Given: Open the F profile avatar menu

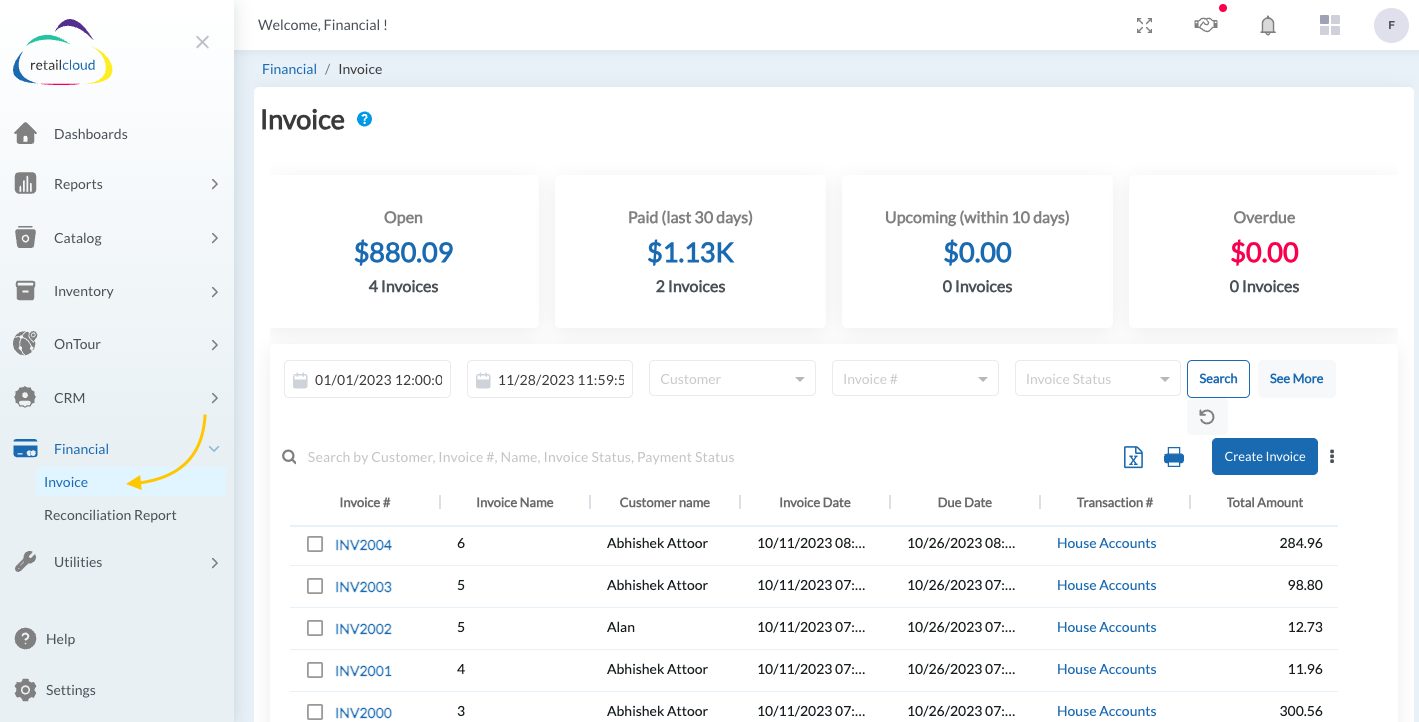Looking at the screenshot, I should click(x=1391, y=25).
